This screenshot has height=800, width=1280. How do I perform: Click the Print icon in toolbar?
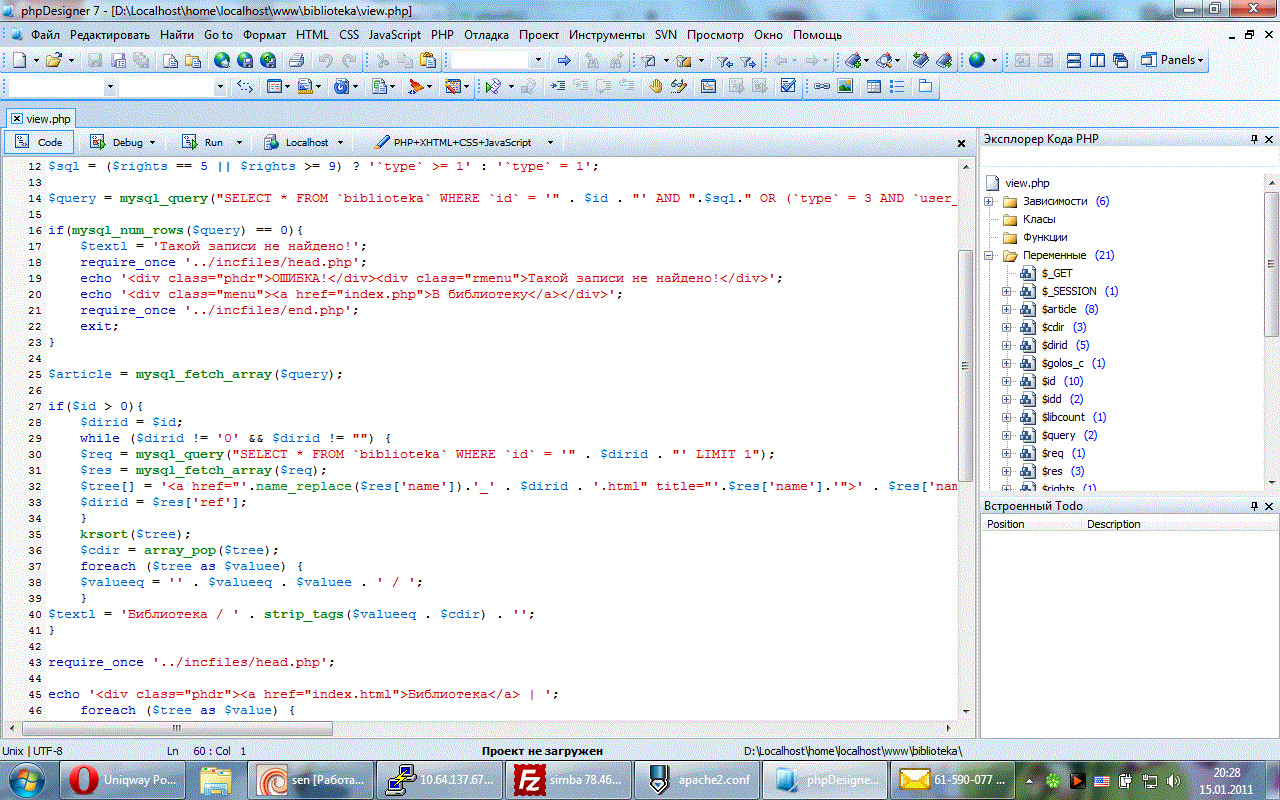(x=296, y=61)
